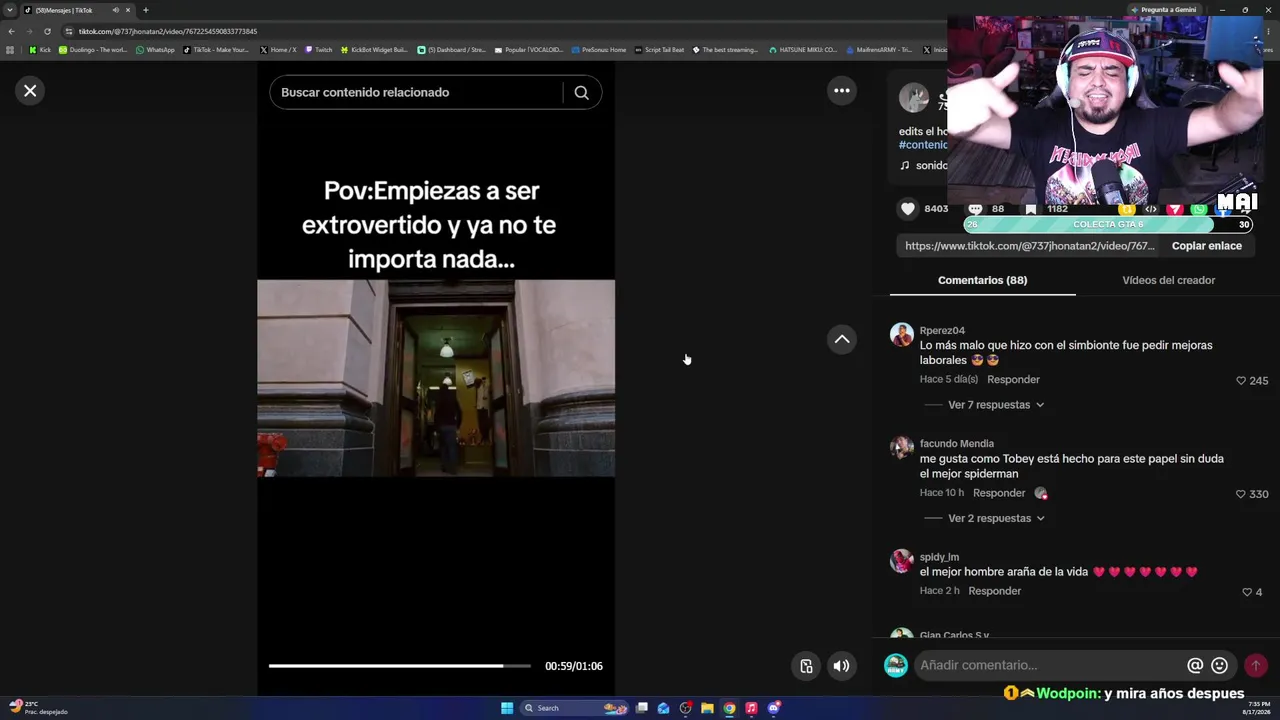
Task: Repost with the yellow repost icon
Action: [1127, 209]
